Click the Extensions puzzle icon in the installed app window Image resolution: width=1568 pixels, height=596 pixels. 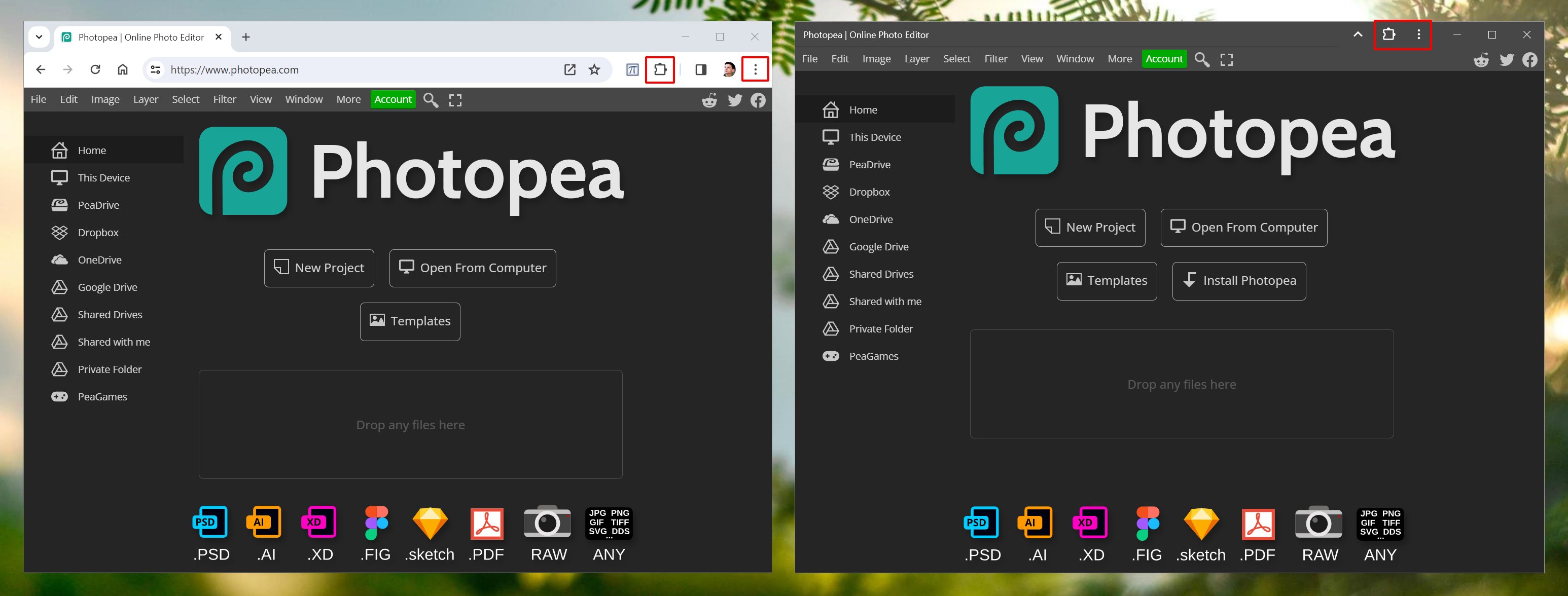point(1388,34)
